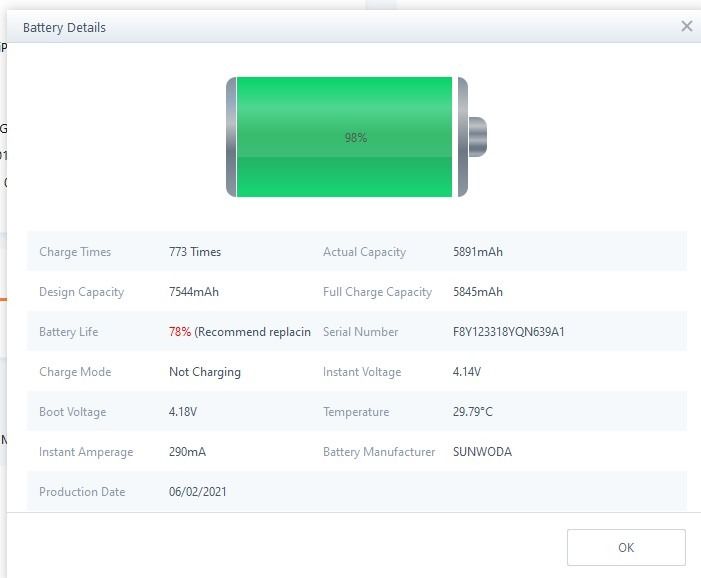The width and height of the screenshot is (701, 578).
Task: Select the Instant Amperage value 290mA
Action: (x=187, y=452)
